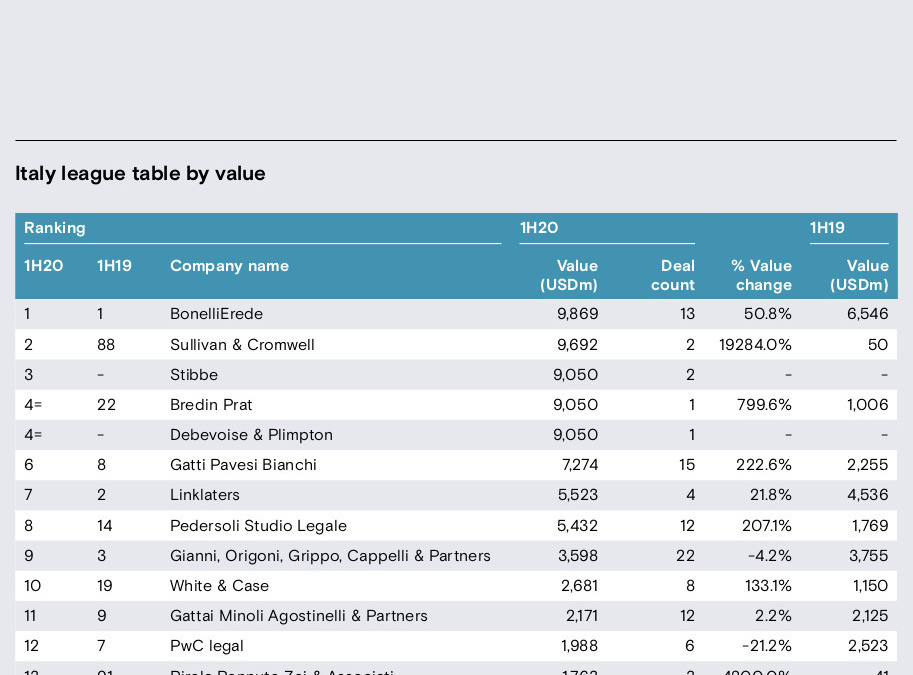Click the 'Italy league table by value' heading

pyautogui.click(x=140, y=174)
